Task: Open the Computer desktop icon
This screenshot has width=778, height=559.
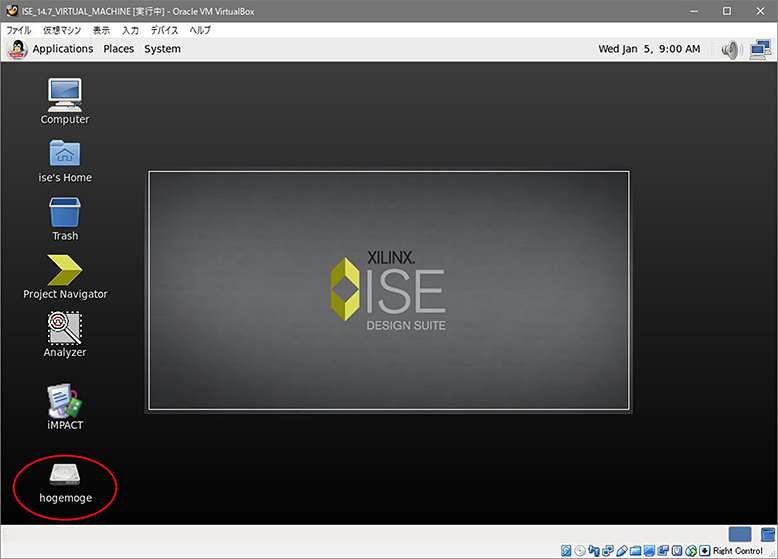Action: [x=65, y=101]
